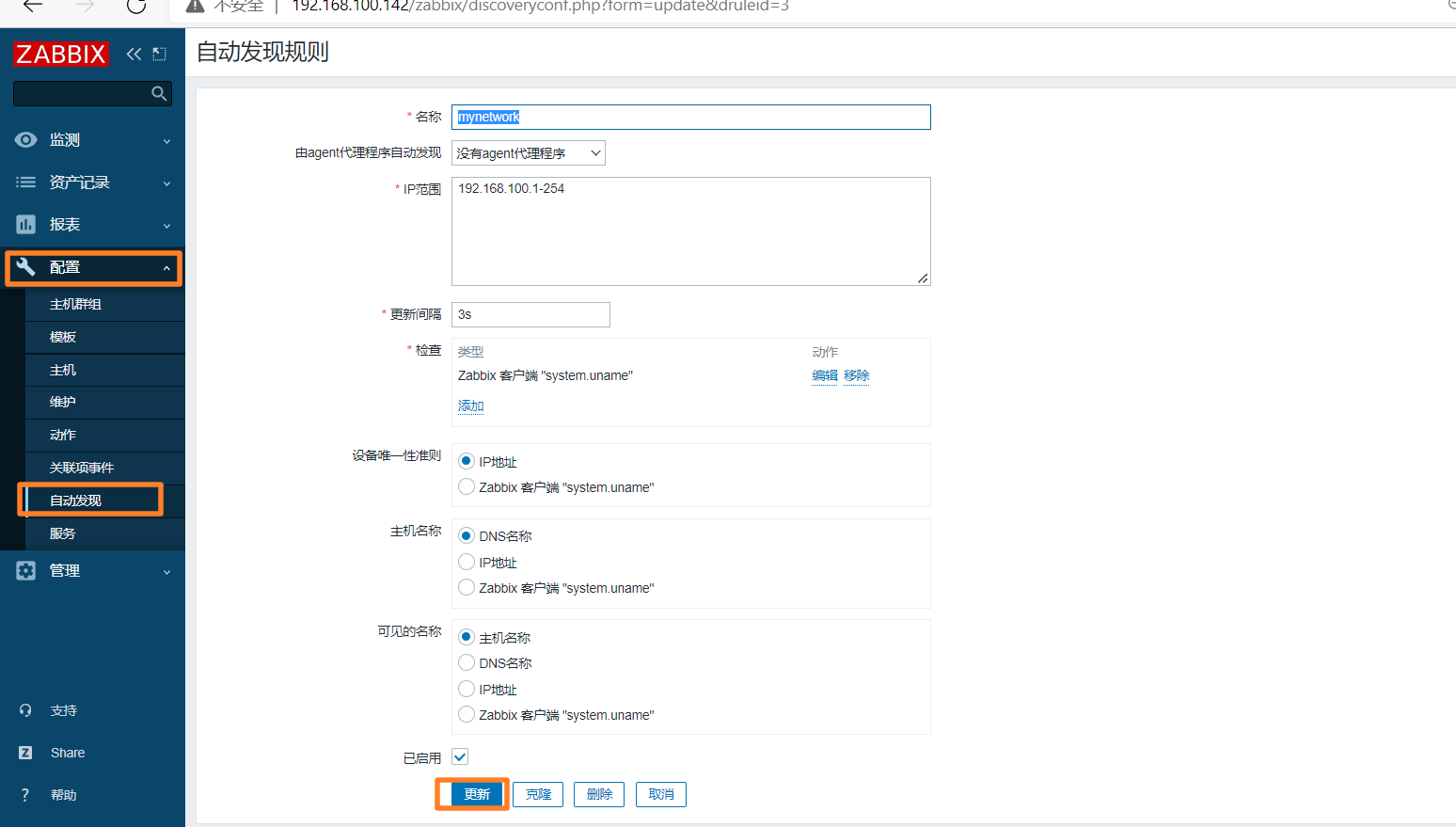The height and width of the screenshot is (827, 1456).
Task: Select 主机名称 under 可见的名称
Action: 467,637
